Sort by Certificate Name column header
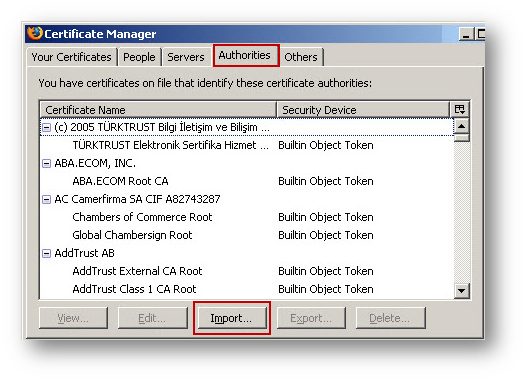The image size is (527, 382). [158, 110]
